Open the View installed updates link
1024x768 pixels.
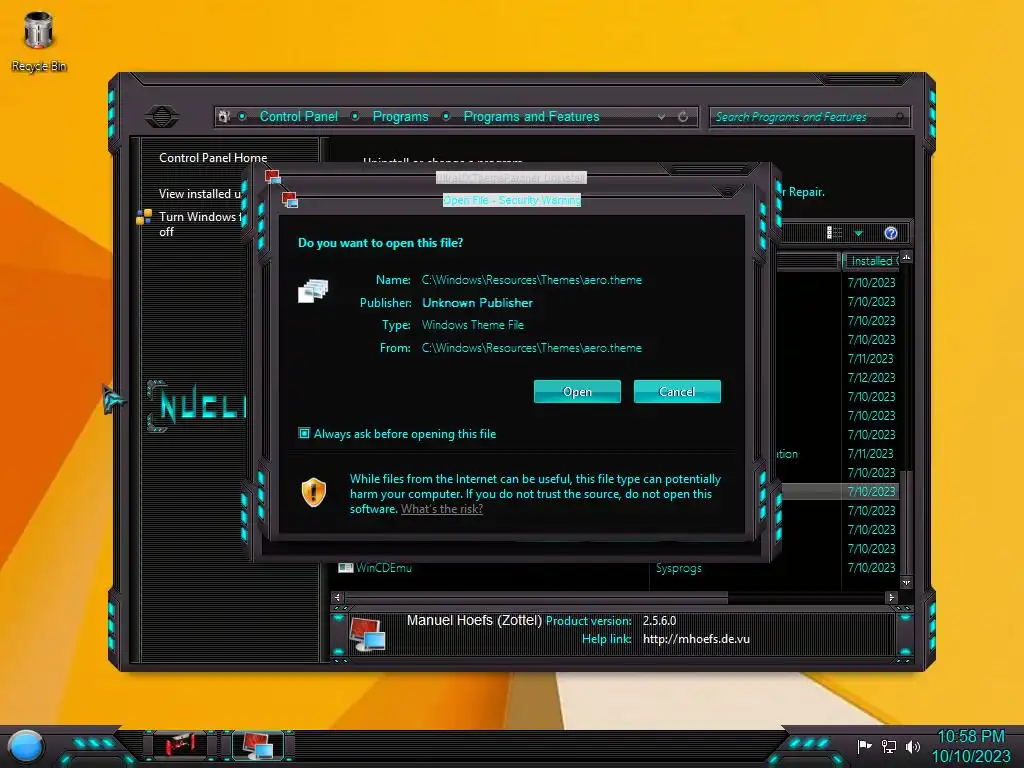200,193
